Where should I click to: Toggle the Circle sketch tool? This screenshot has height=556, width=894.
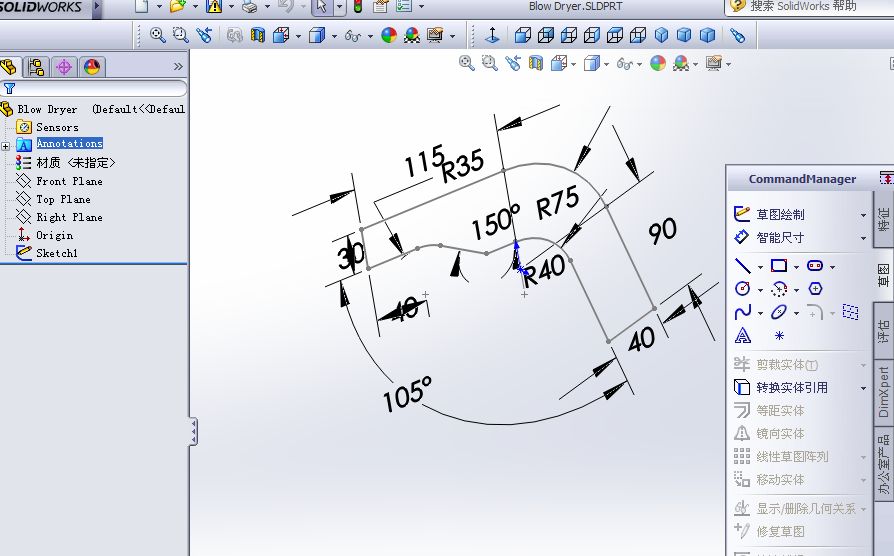pos(742,289)
